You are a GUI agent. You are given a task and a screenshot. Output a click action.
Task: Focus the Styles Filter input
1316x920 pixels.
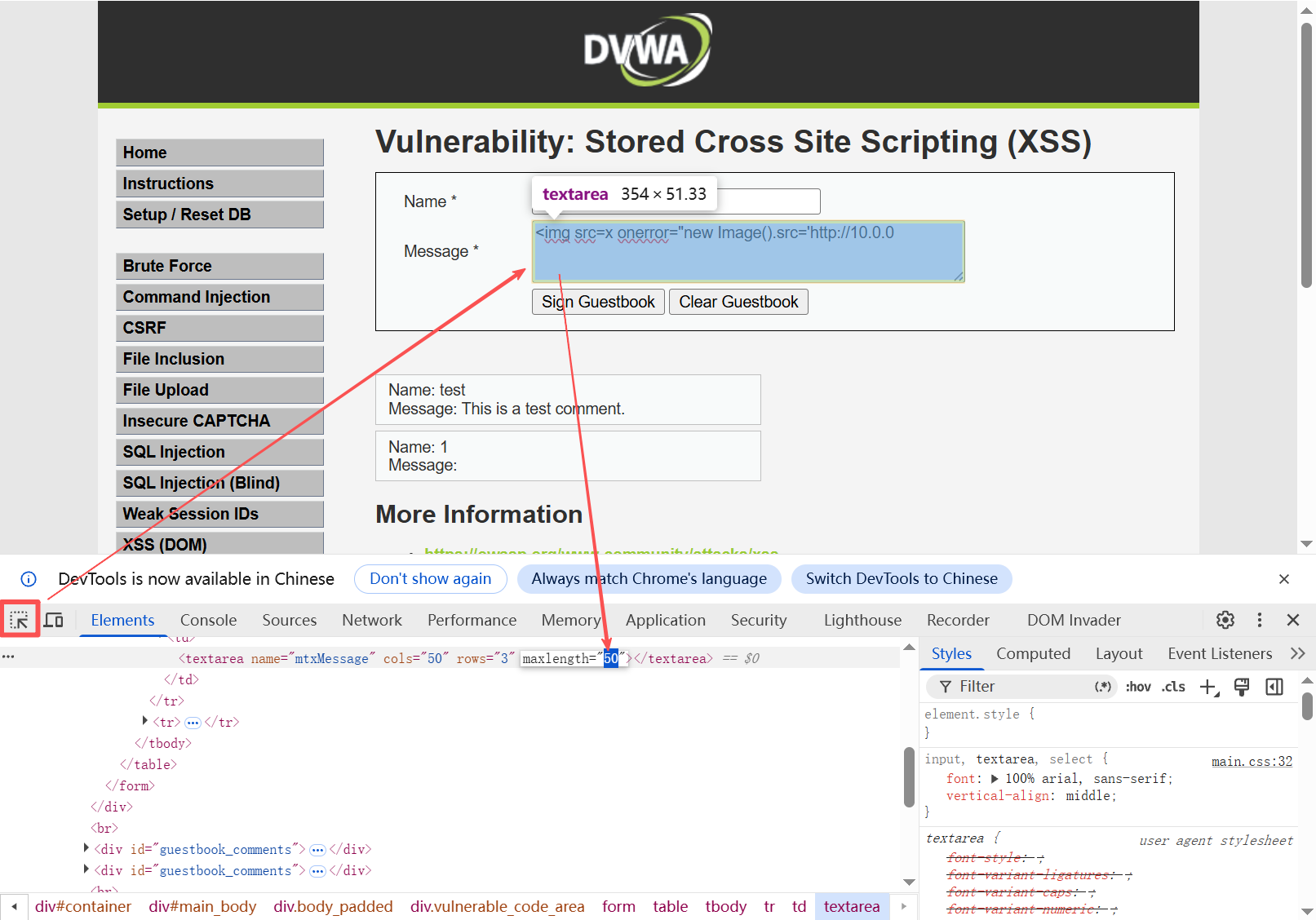click(x=1021, y=687)
